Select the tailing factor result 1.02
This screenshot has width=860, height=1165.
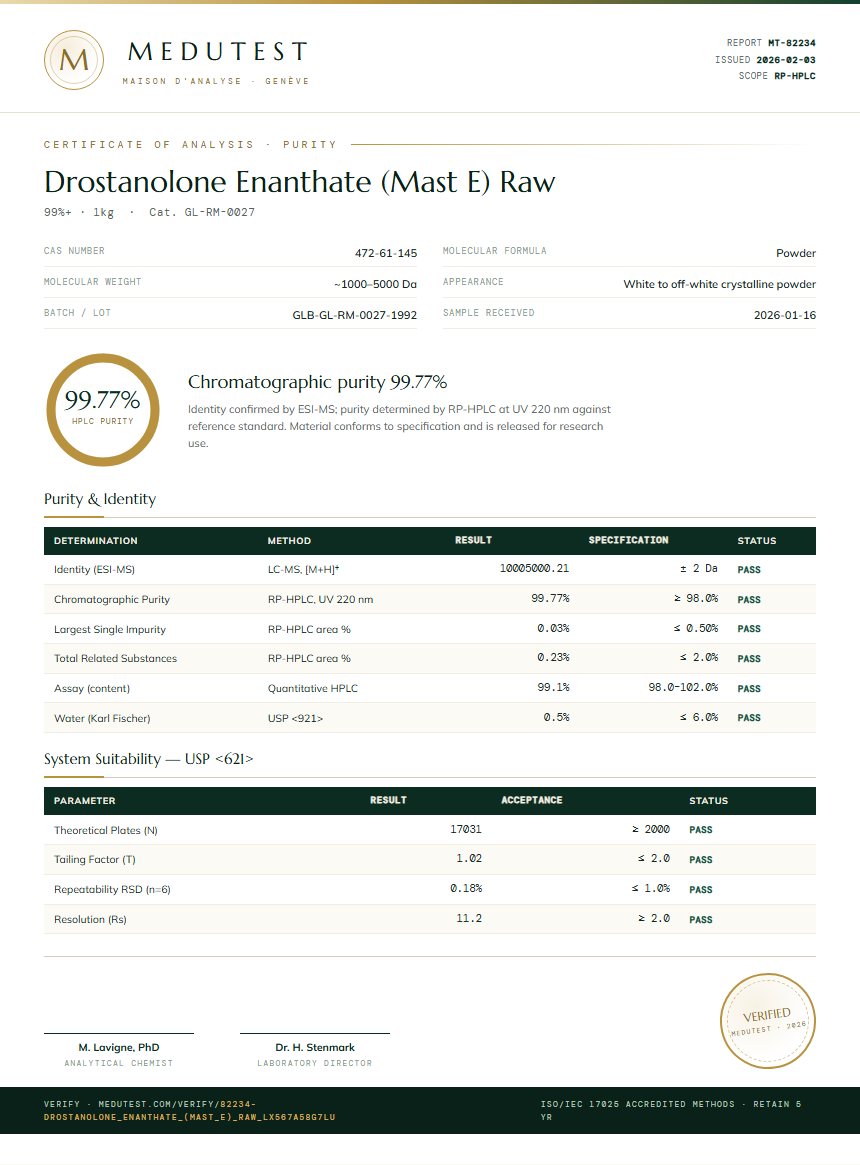point(469,859)
